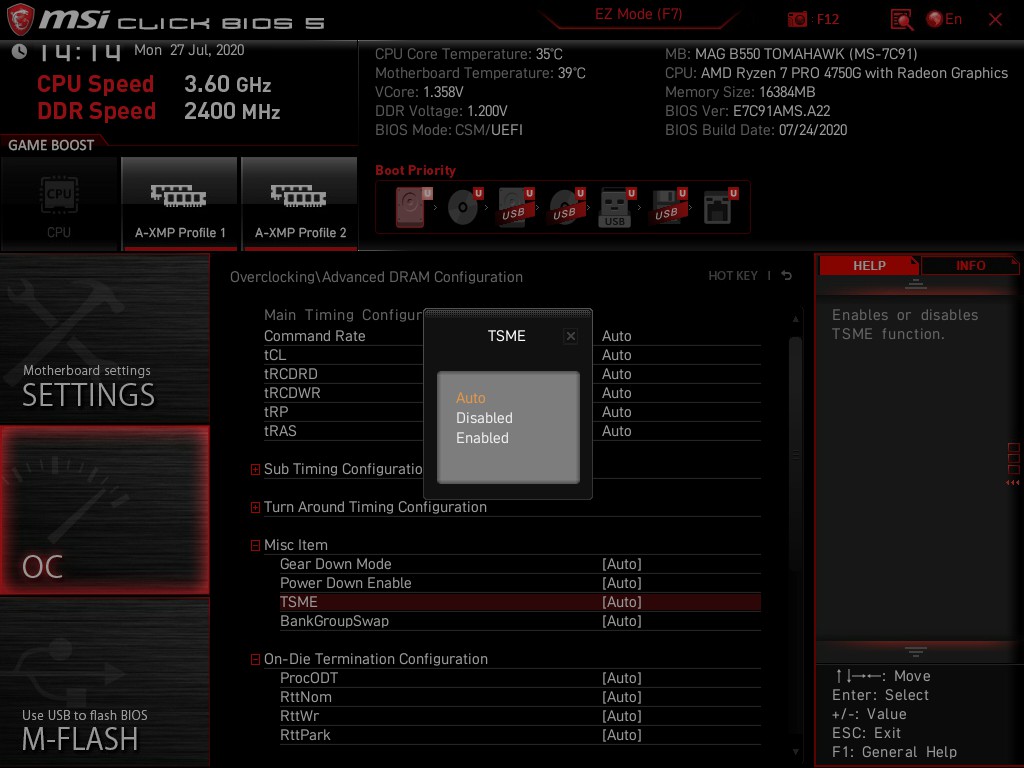Click the back arrow next to HOT KEY
The height and width of the screenshot is (768, 1024).
point(787,276)
